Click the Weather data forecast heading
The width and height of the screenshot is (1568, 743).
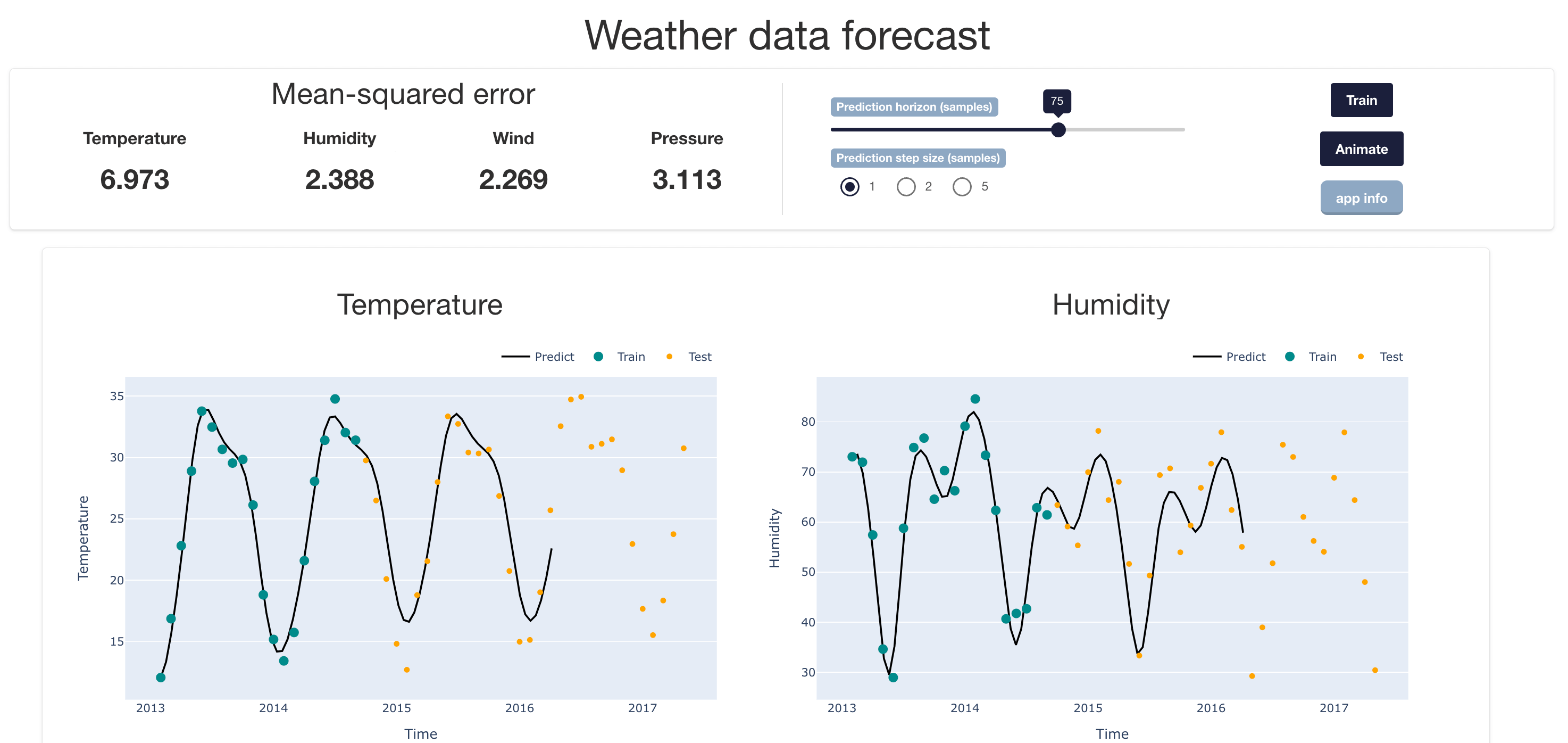pos(787,35)
